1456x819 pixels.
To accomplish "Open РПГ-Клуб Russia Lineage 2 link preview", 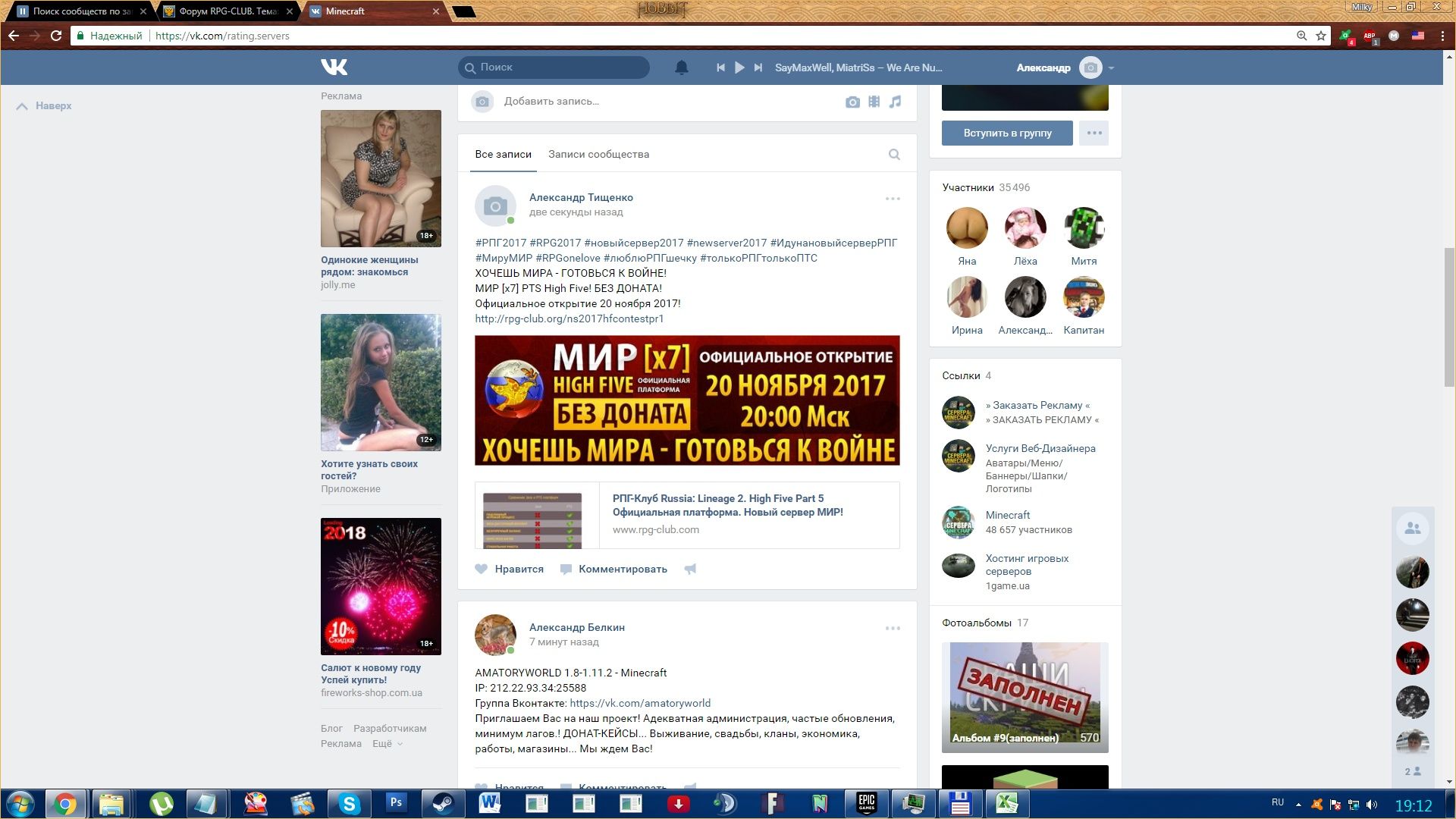I will pos(687,515).
